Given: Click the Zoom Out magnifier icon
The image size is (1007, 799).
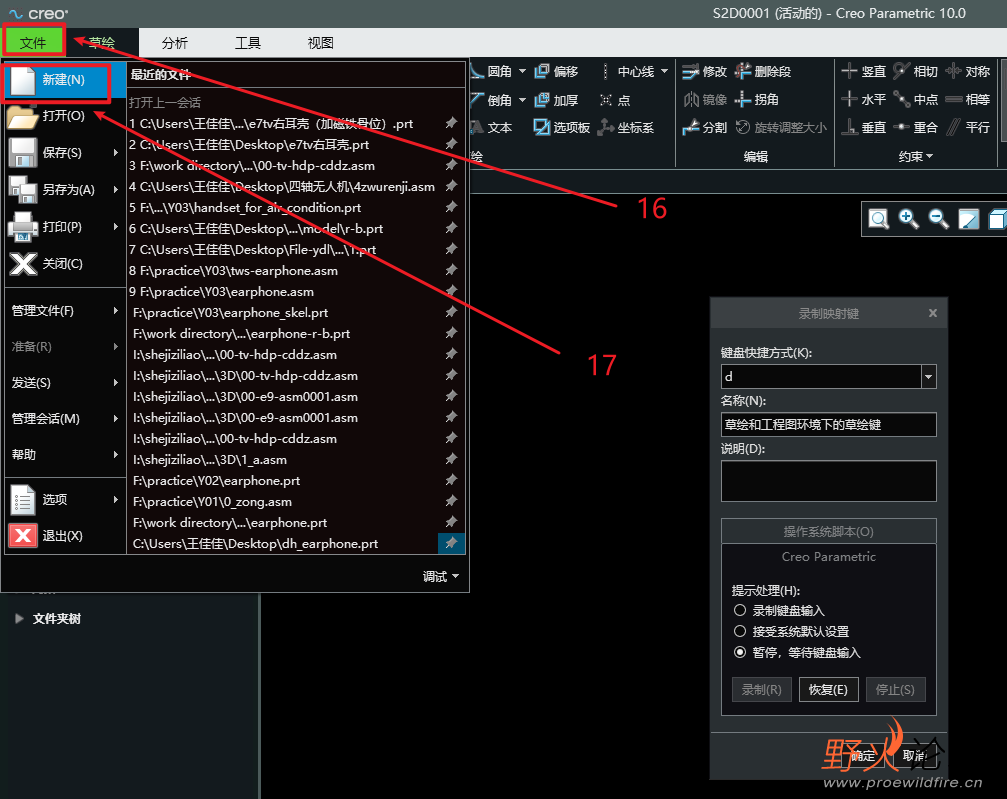Looking at the screenshot, I should (938, 219).
